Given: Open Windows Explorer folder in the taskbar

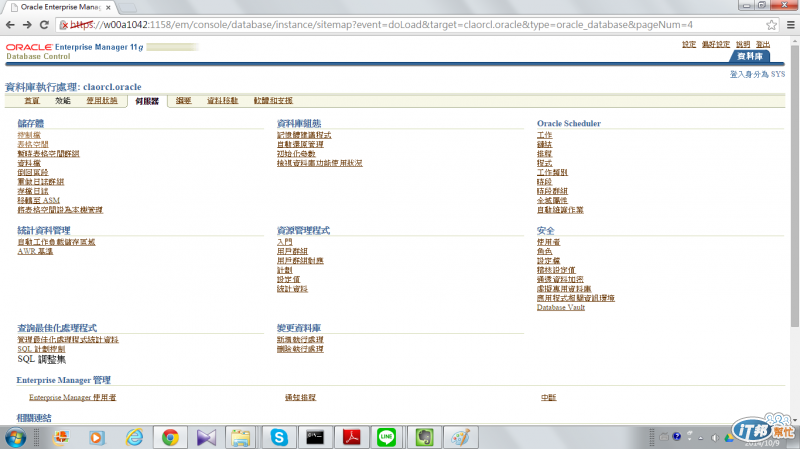Looking at the screenshot, I should coord(240,438).
